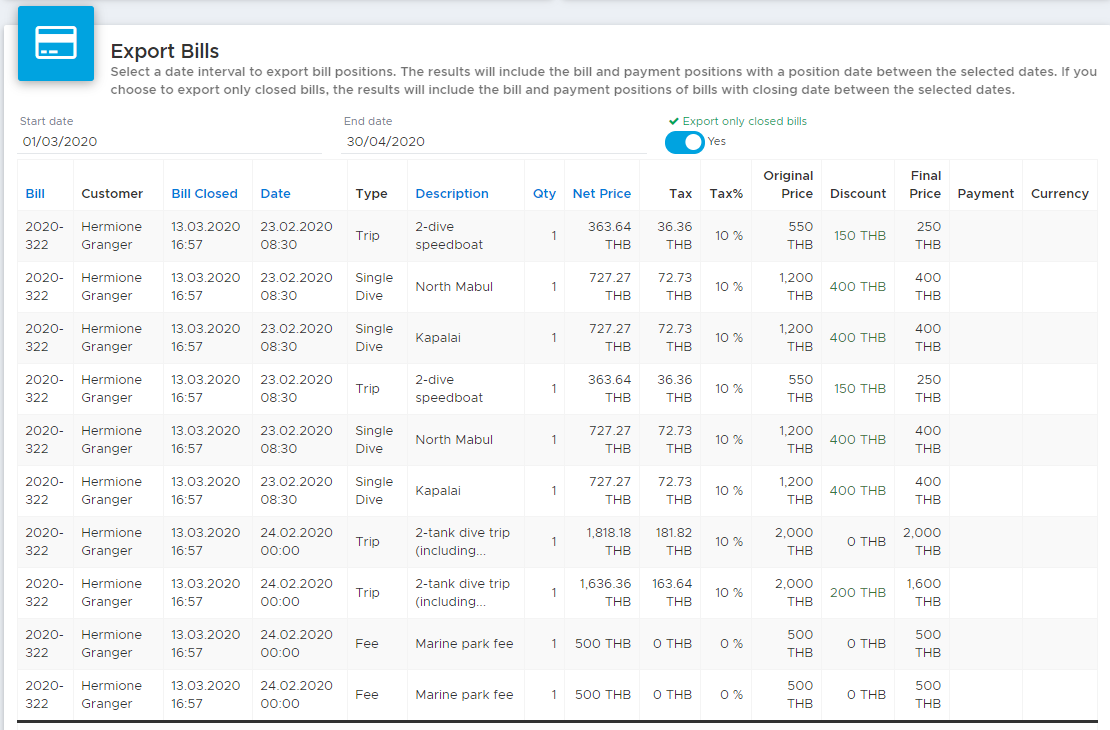
Task: Focus the End date field showing 30/04/2020
Action: (x=493, y=142)
